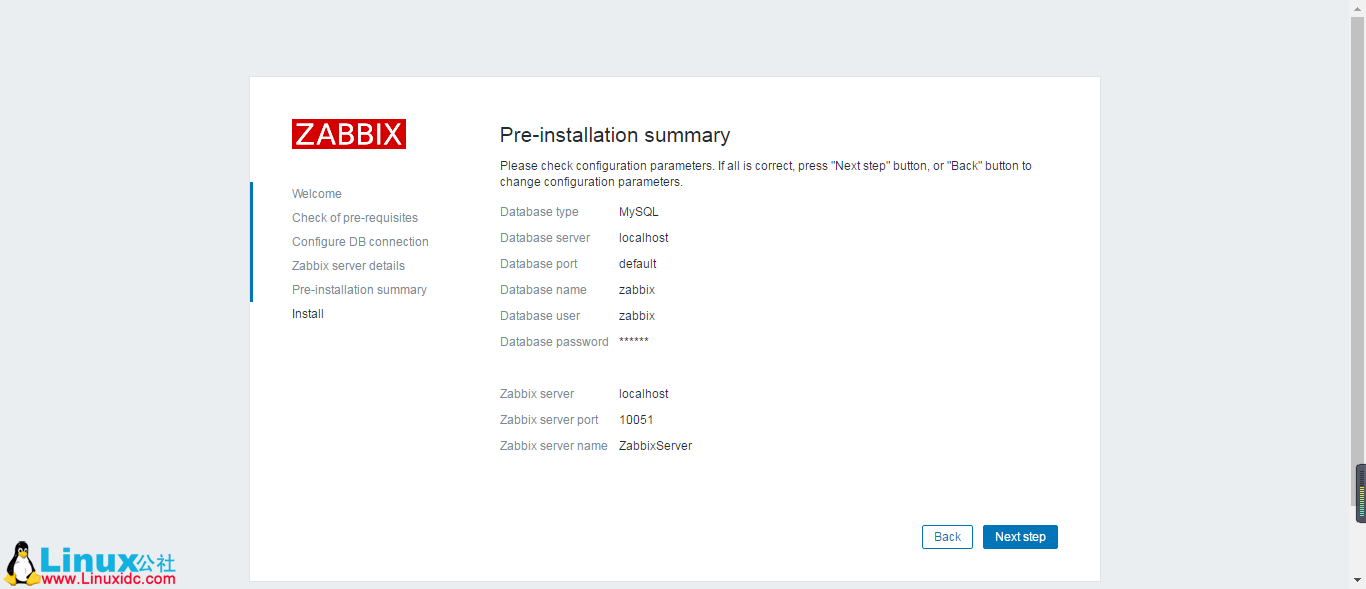1366x589 pixels.
Task: Click the Install step in sidebar
Action: pos(308,314)
